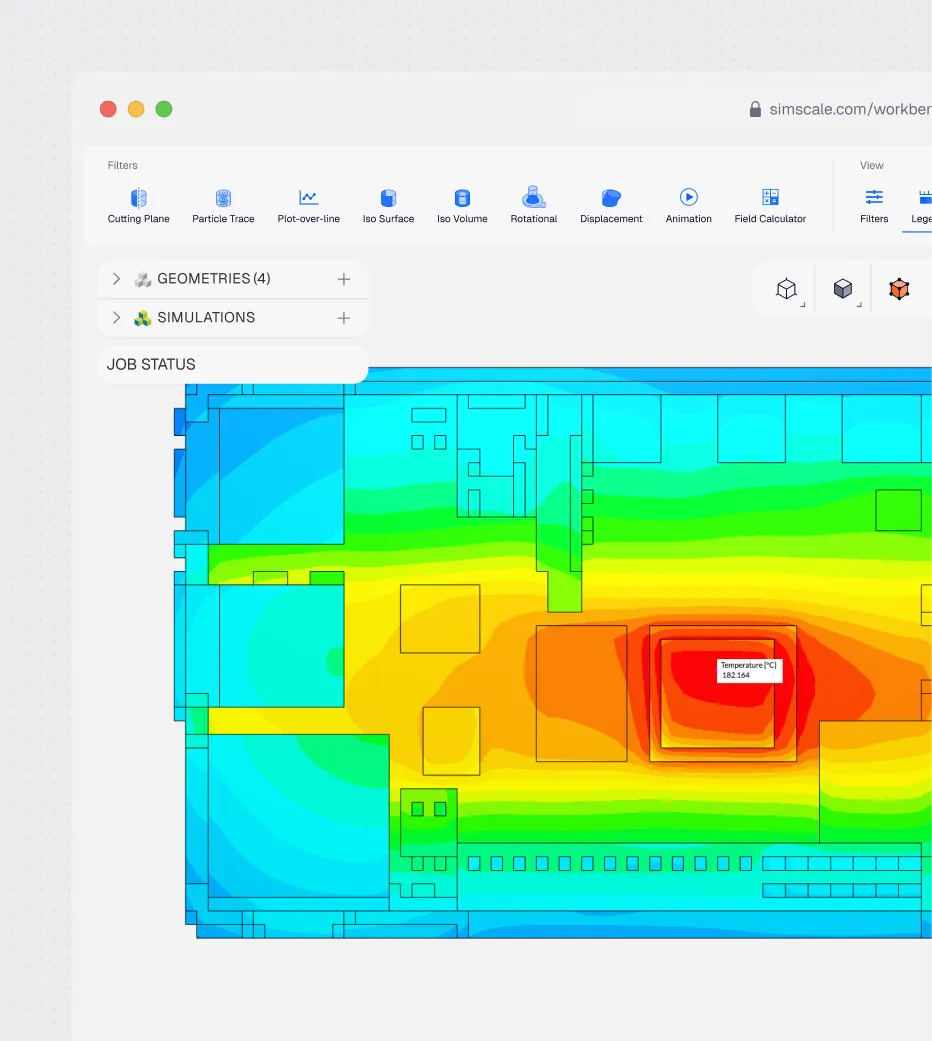The height and width of the screenshot is (1041, 932).
Task: Click the SIMULATIONS colored cubes icon
Action: coord(143,318)
